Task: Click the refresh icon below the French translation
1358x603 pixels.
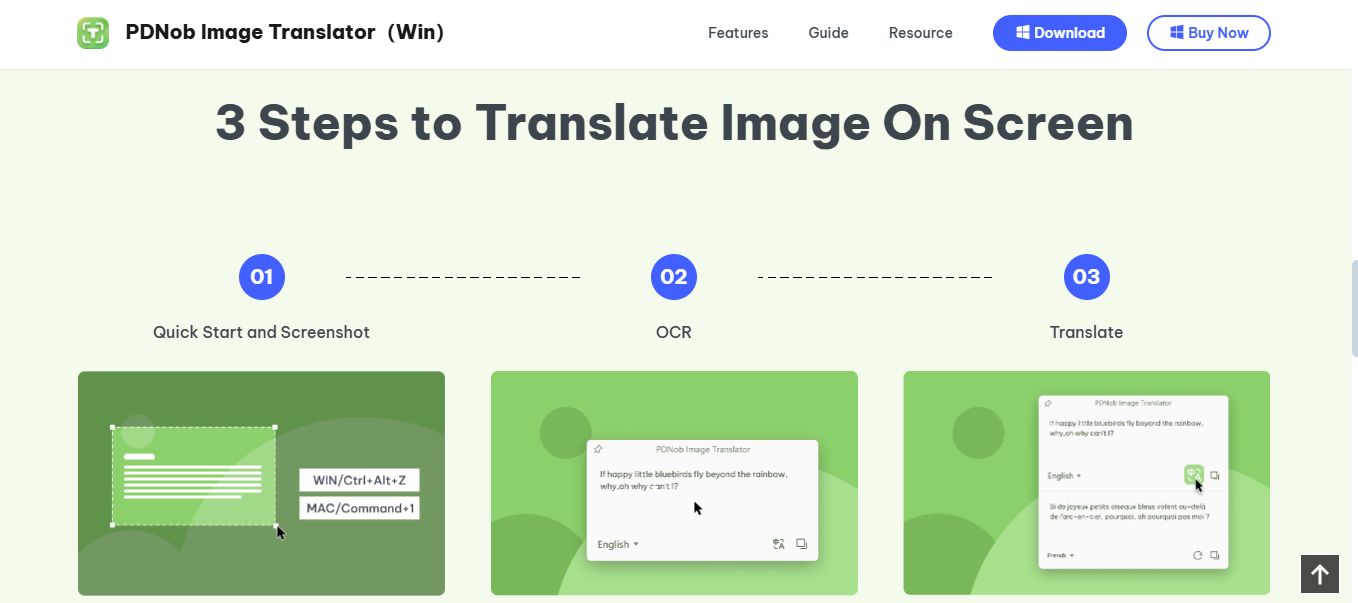Action: point(1198,555)
